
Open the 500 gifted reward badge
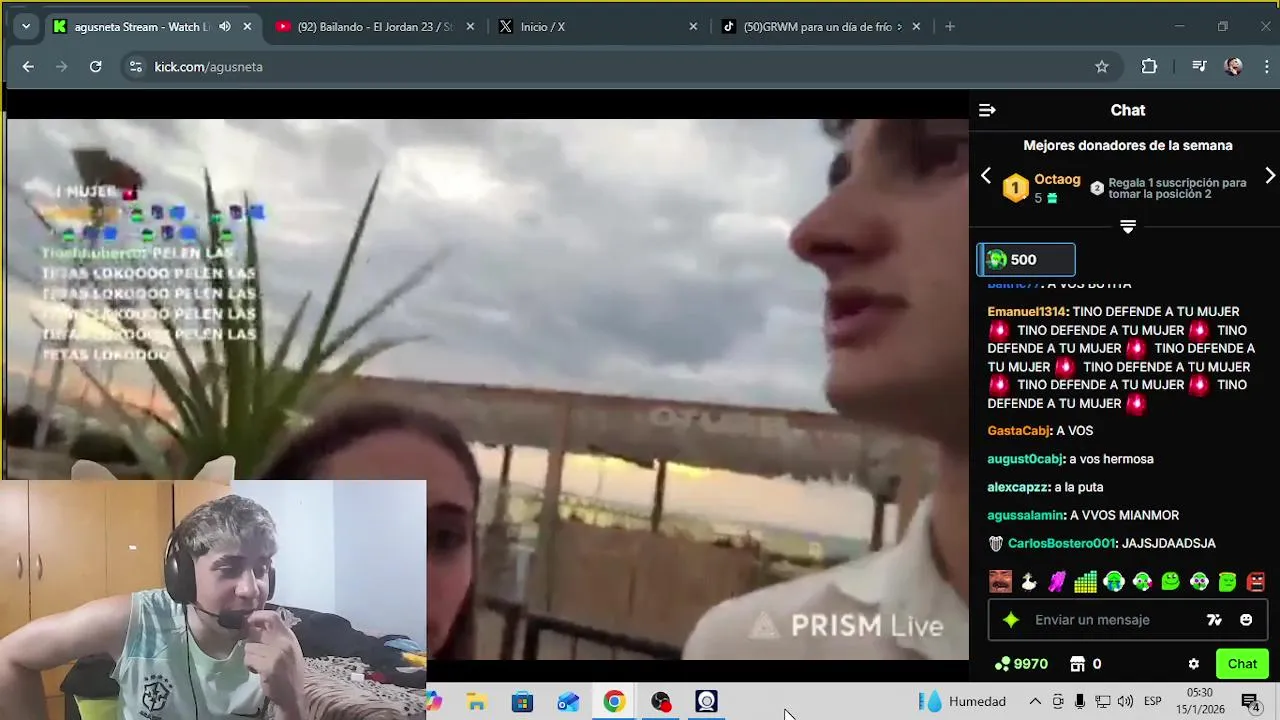tap(1026, 260)
